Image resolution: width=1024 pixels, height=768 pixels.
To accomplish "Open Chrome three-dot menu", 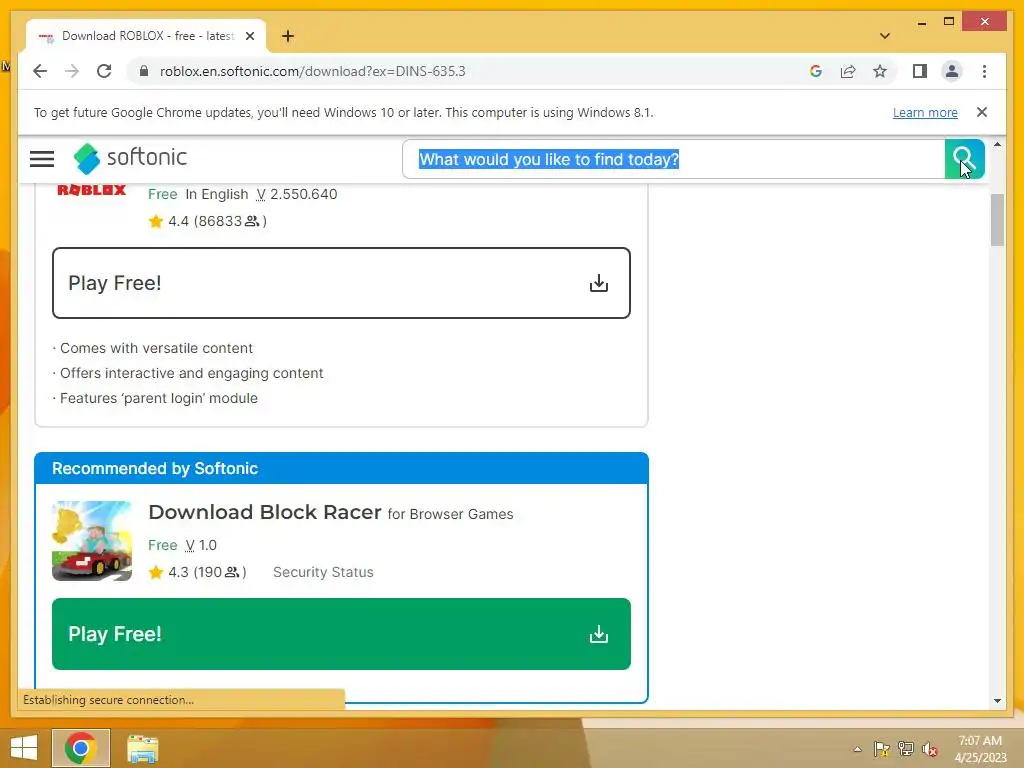I will point(984,71).
